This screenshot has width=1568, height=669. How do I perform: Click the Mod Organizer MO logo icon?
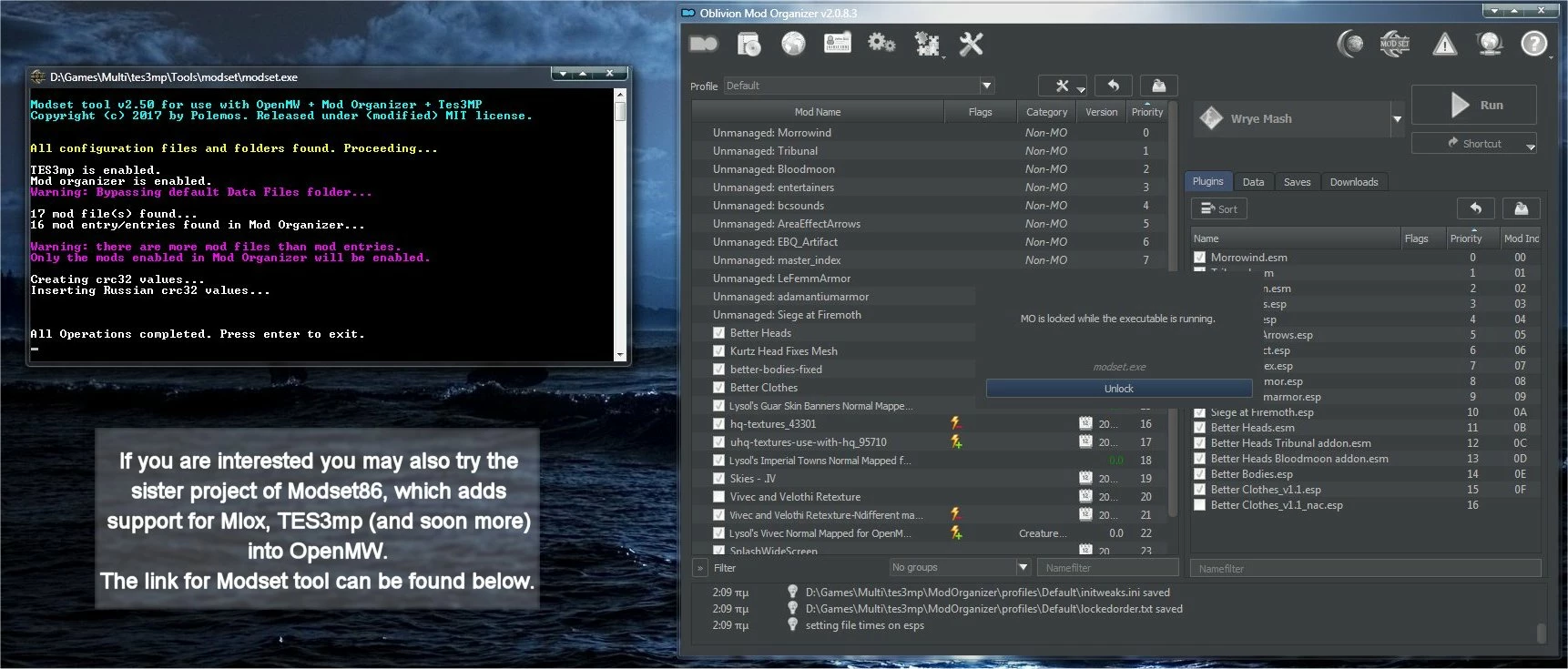(x=704, y=44)
